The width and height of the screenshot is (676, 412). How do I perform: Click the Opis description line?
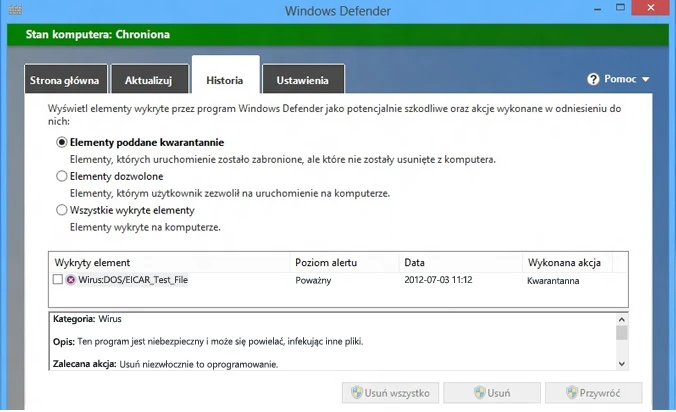coord(208,342)
